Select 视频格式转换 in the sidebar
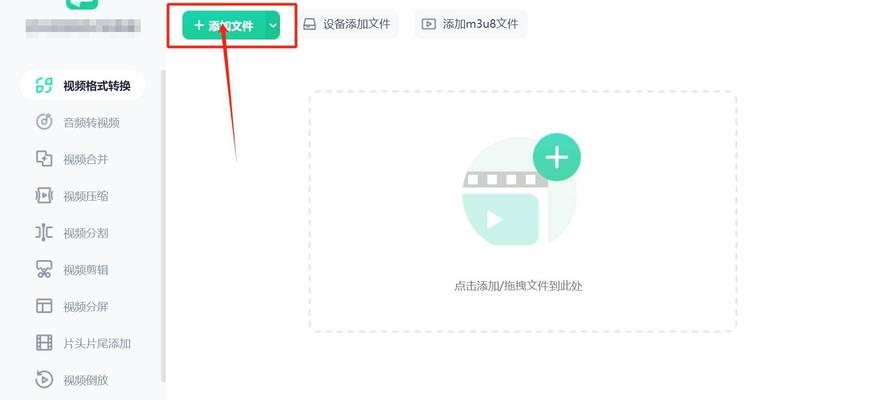Screen dimensions: 880x400 (82, 86)
